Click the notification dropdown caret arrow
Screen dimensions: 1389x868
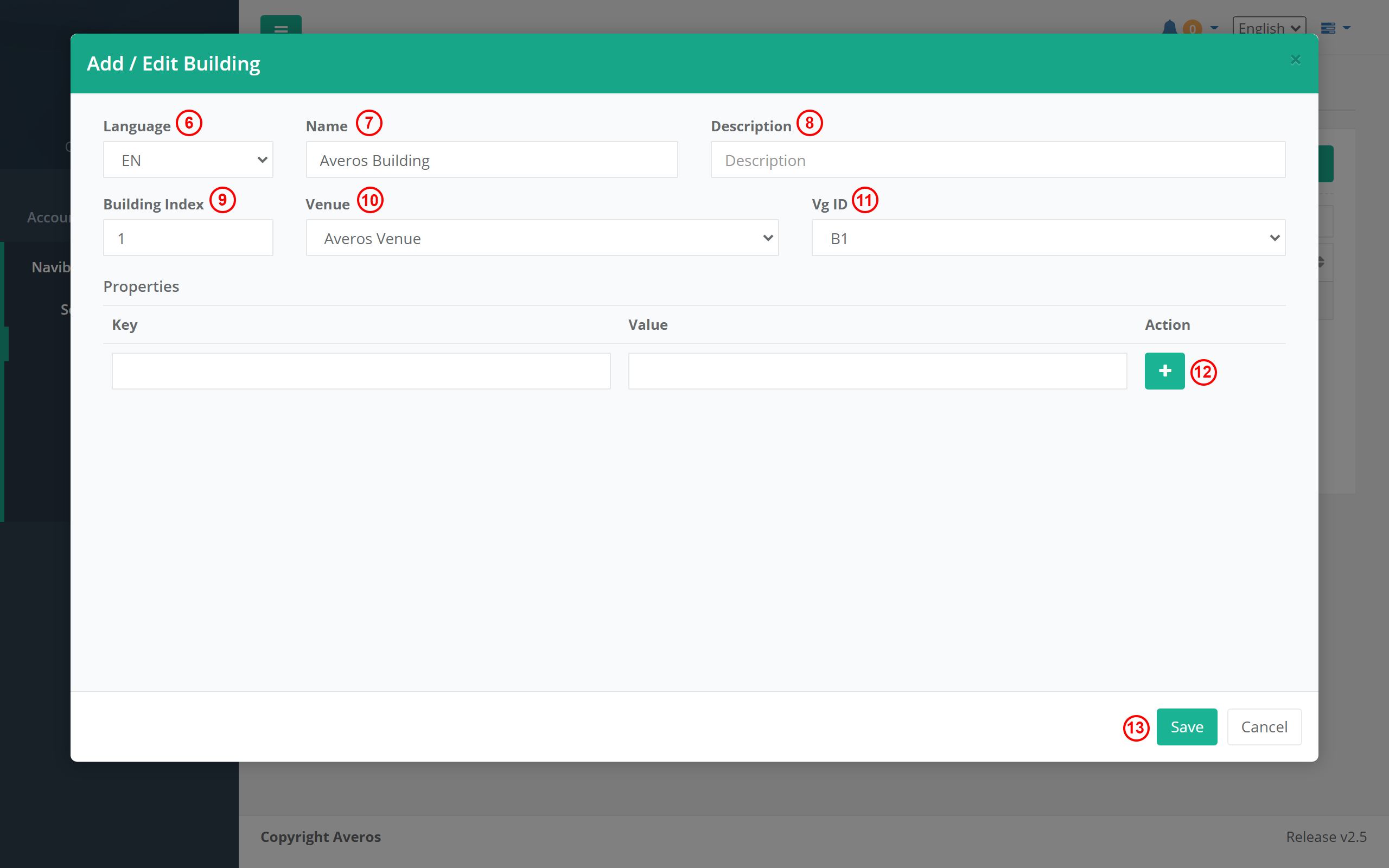point(1214,28)
